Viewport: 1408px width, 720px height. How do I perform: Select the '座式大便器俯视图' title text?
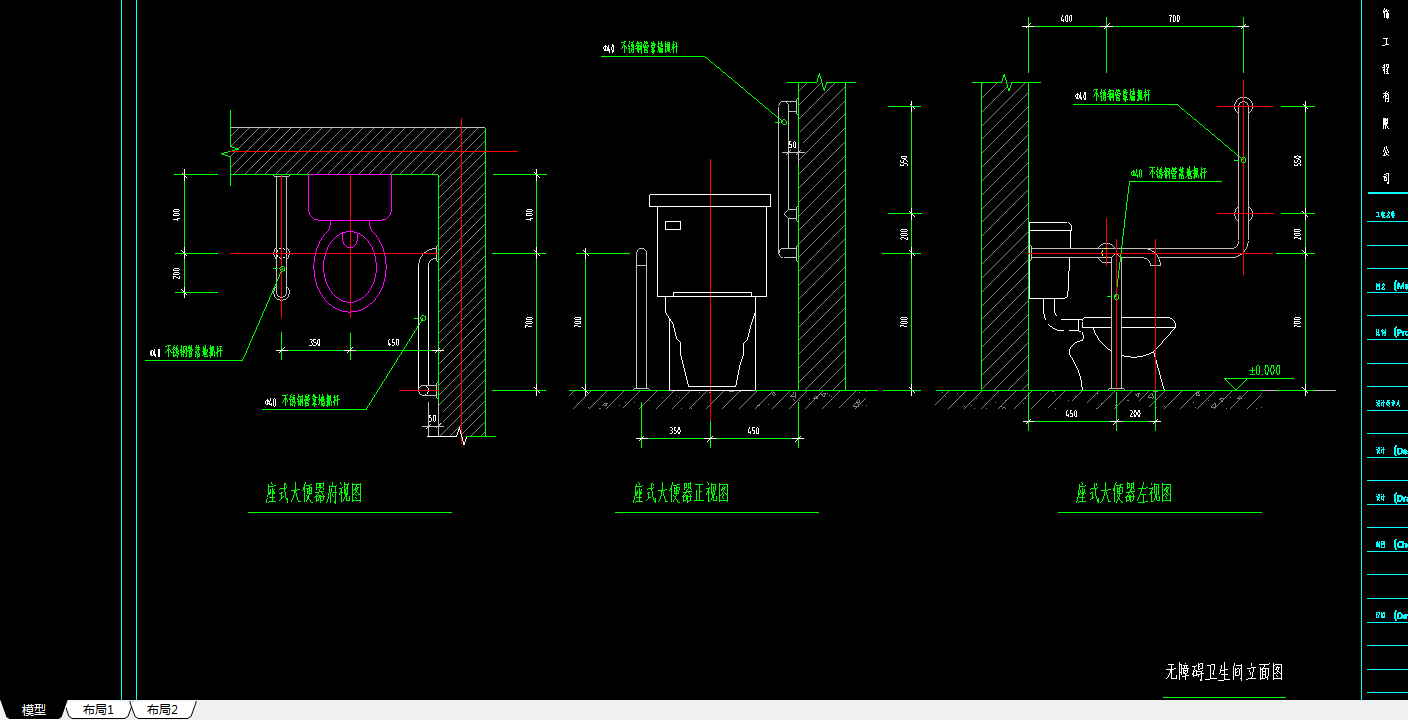coord(313,493)
